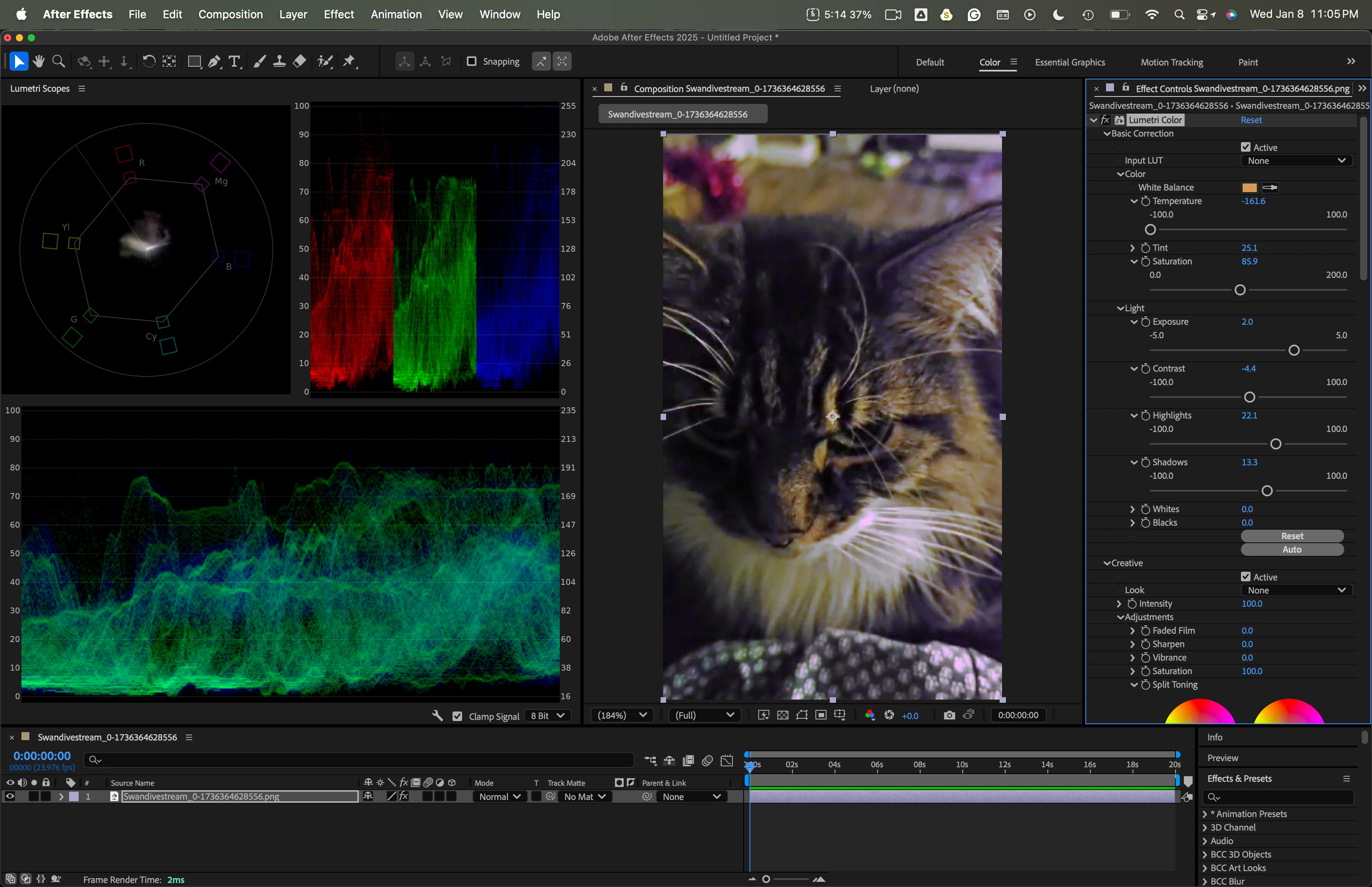Select the Zoom magnifier tool
The width and height of the screenshot is (1372, 887).
[x=58, y=62]
